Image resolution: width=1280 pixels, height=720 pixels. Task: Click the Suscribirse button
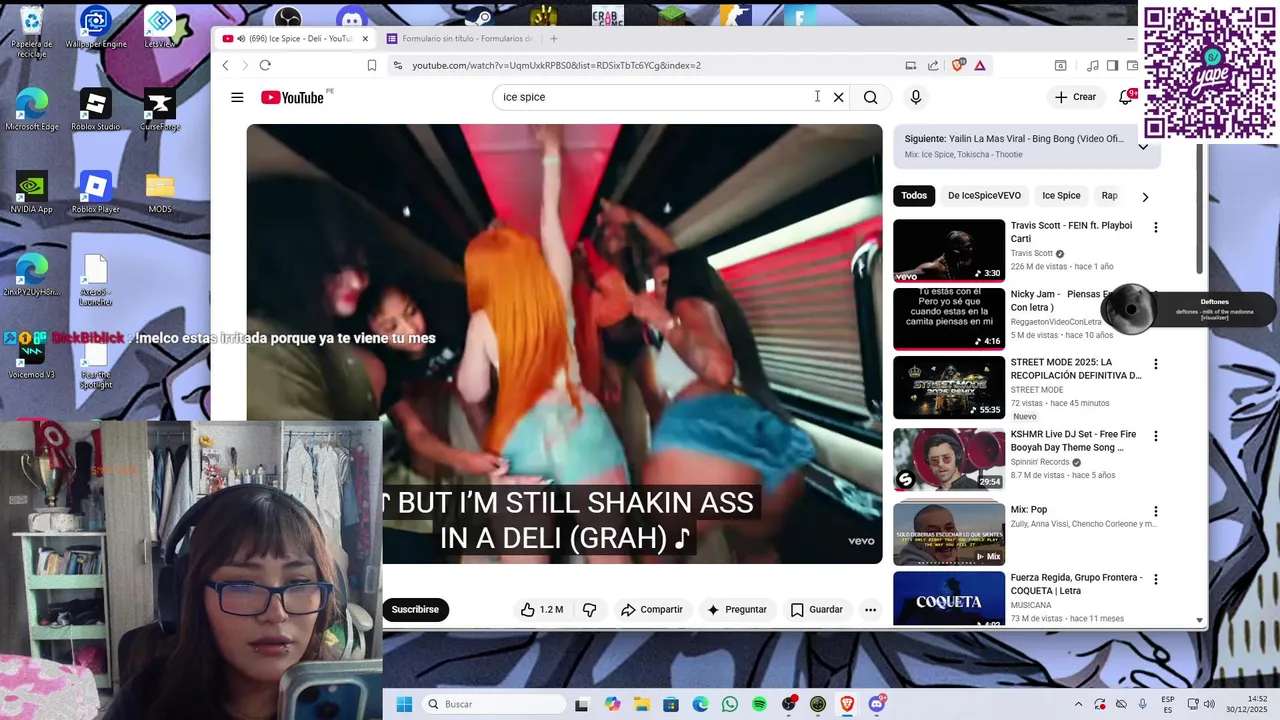(415, 609)
